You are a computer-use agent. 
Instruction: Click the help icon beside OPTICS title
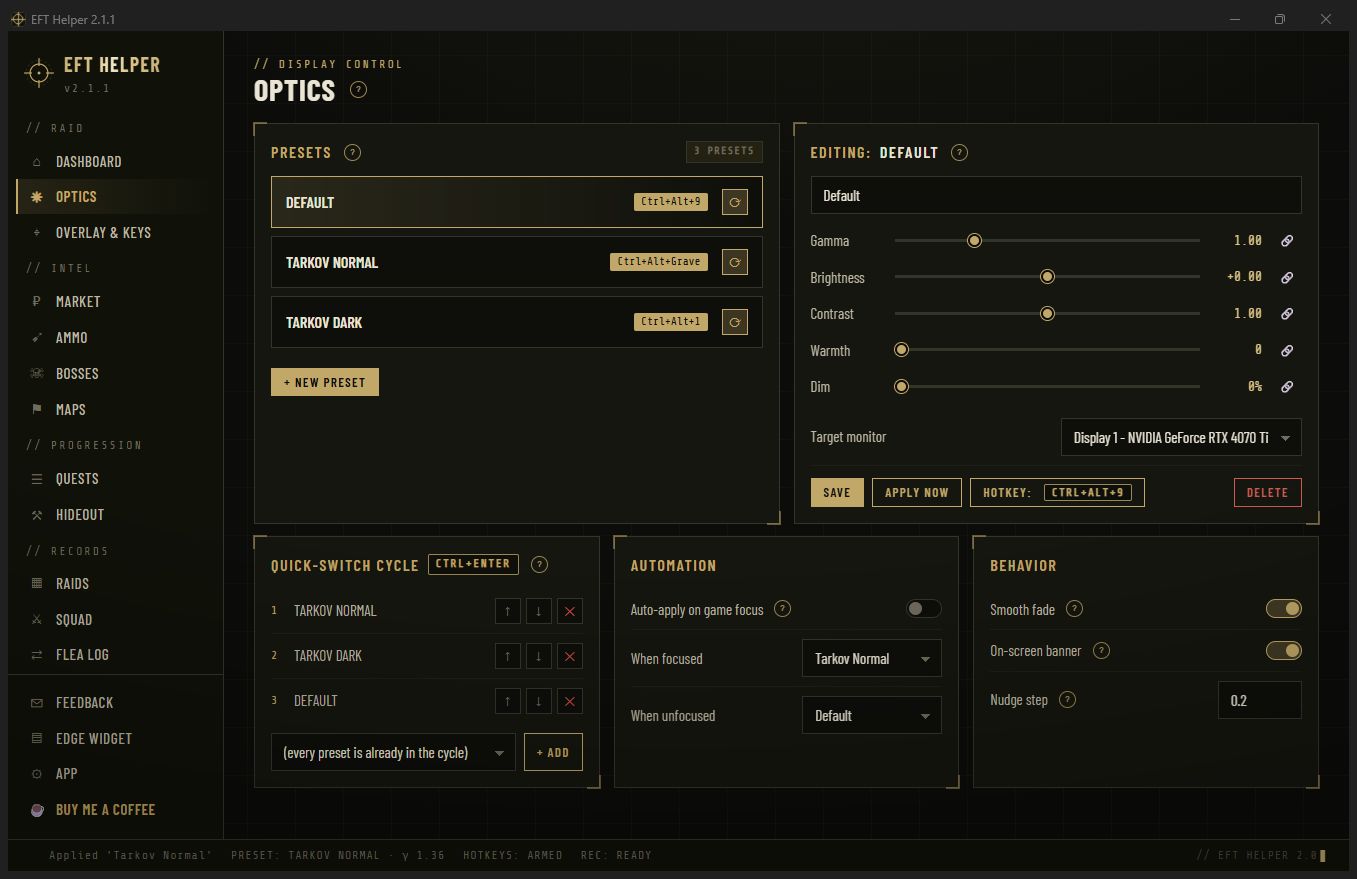click(x=359, y=90)
